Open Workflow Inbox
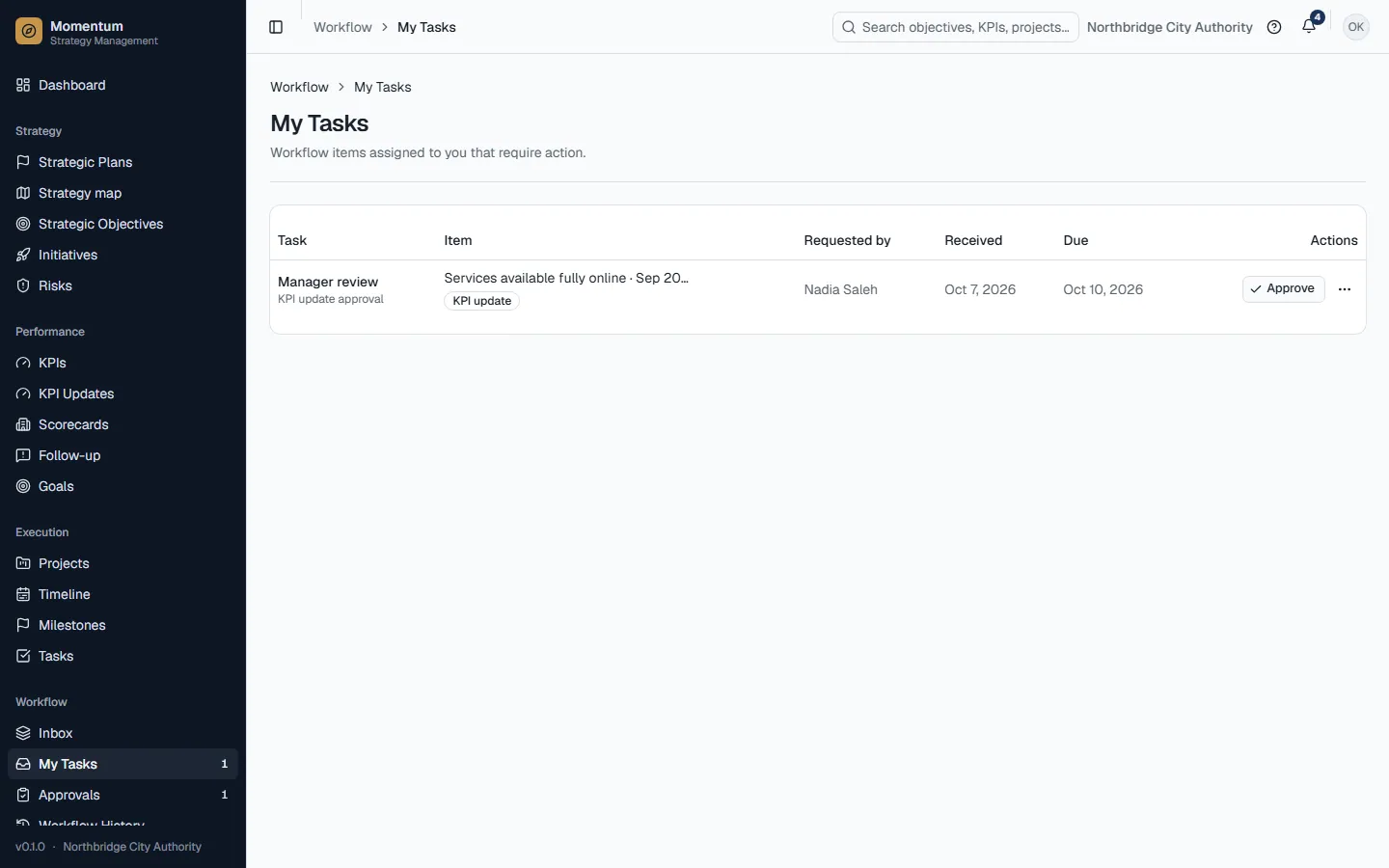 pos(123,733)
